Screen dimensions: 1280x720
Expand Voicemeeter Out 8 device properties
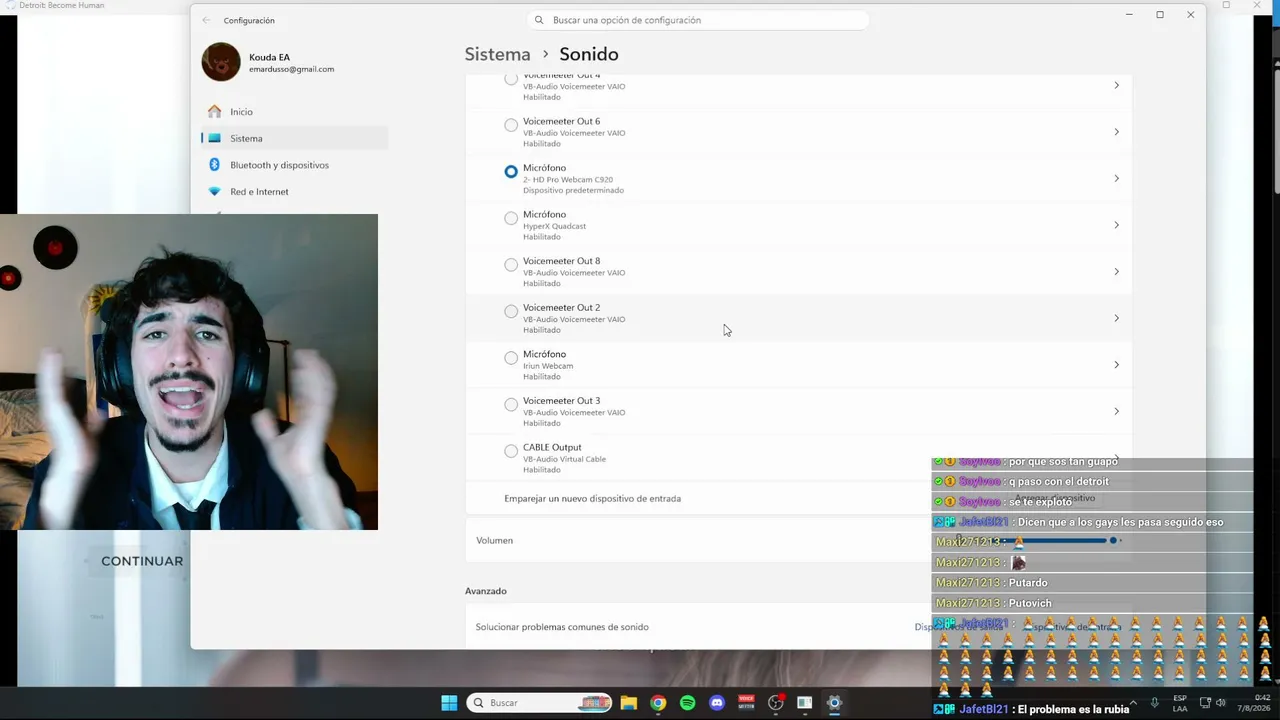pos(1116,271)
